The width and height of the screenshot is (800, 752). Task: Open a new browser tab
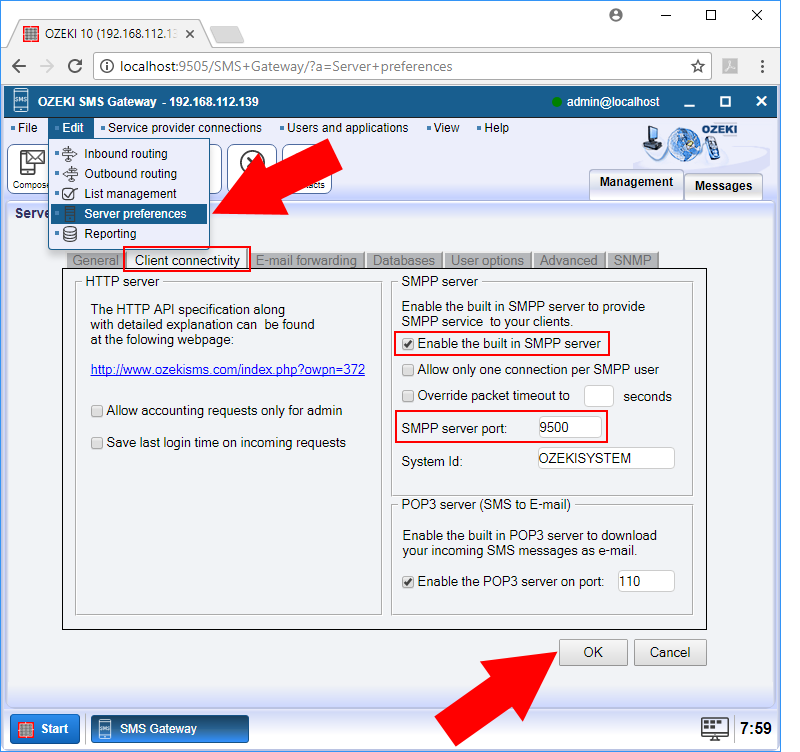[x=227, y=35]
